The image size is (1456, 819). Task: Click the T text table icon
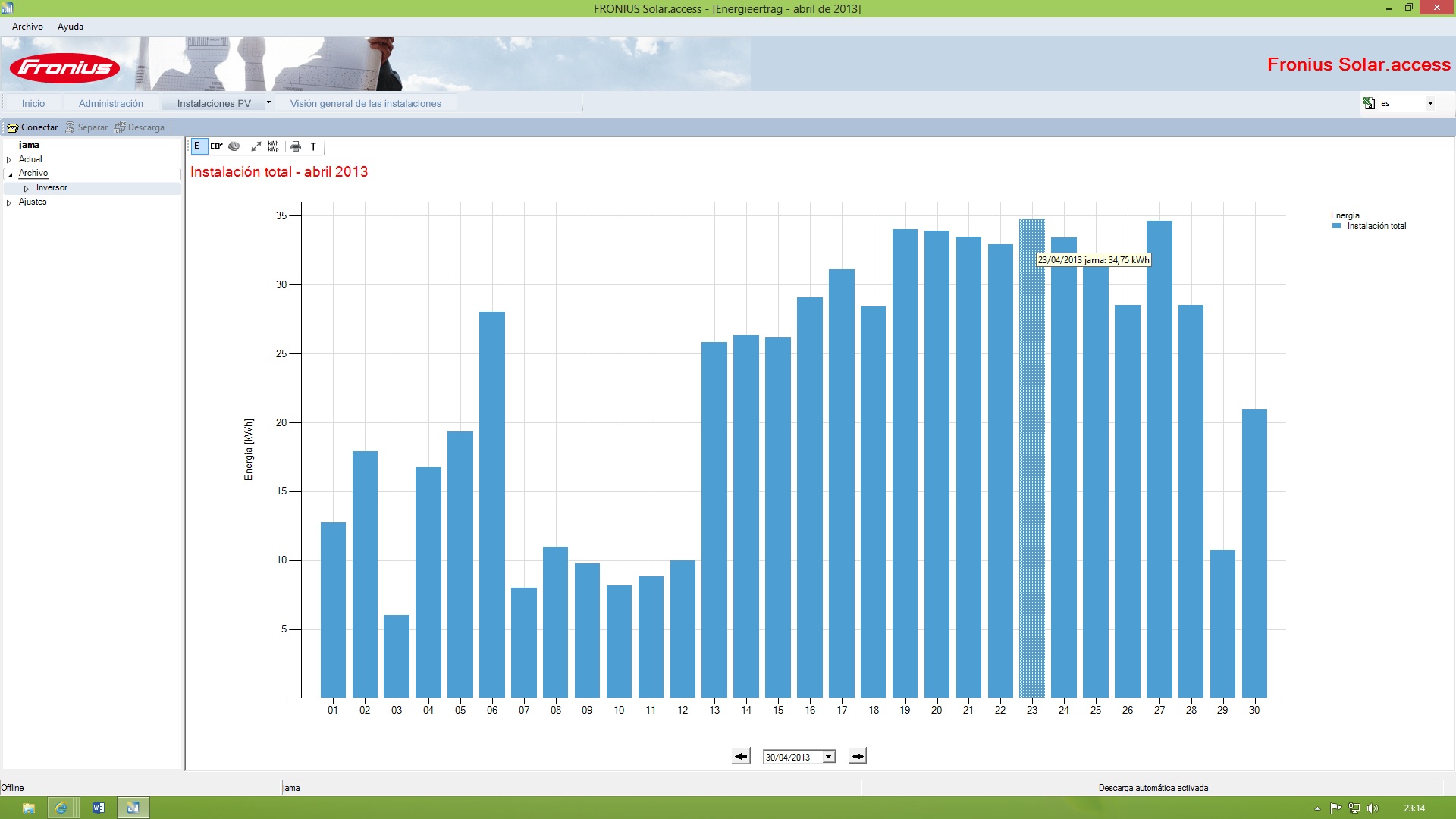[x=313, y=146]
